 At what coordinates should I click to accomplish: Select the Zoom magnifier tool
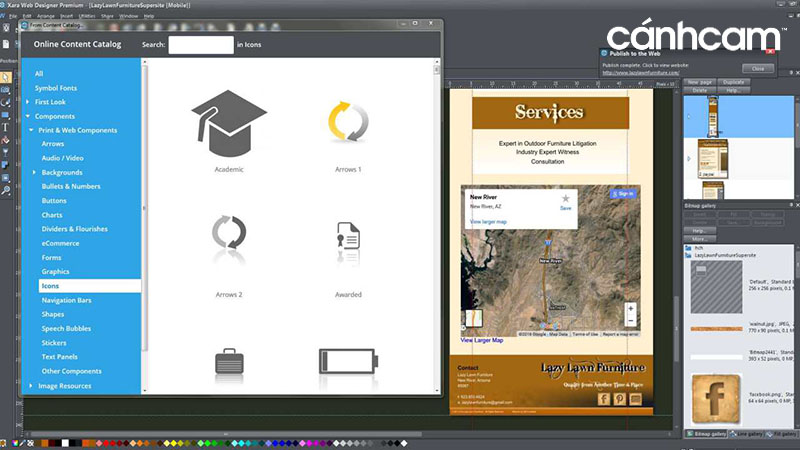[x=6, y=191]
